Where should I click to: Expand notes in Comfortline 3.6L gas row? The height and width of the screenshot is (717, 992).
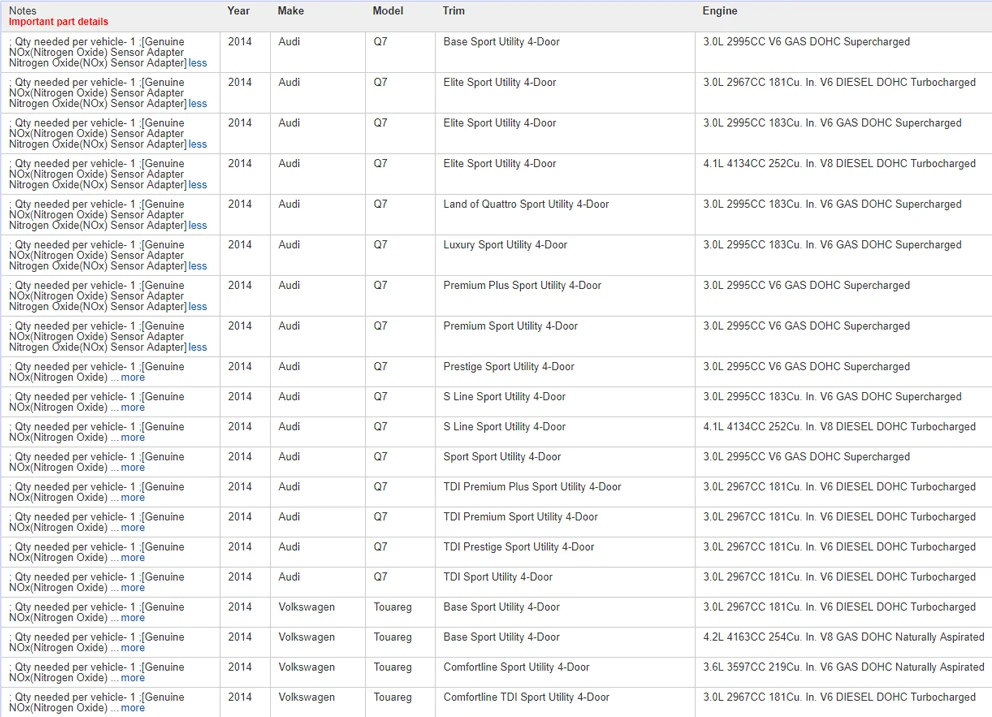[133, 678]
